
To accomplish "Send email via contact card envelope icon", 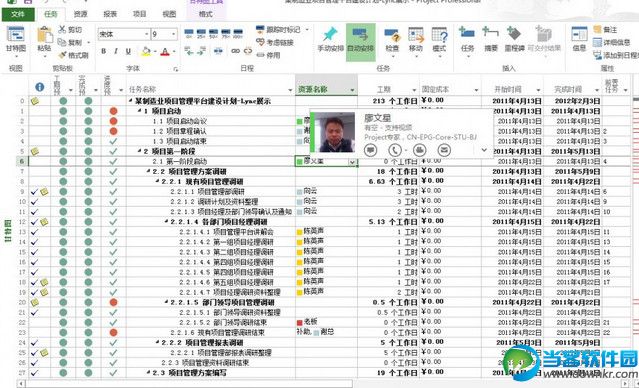I will pyautogui.click(x=444, y=150).
